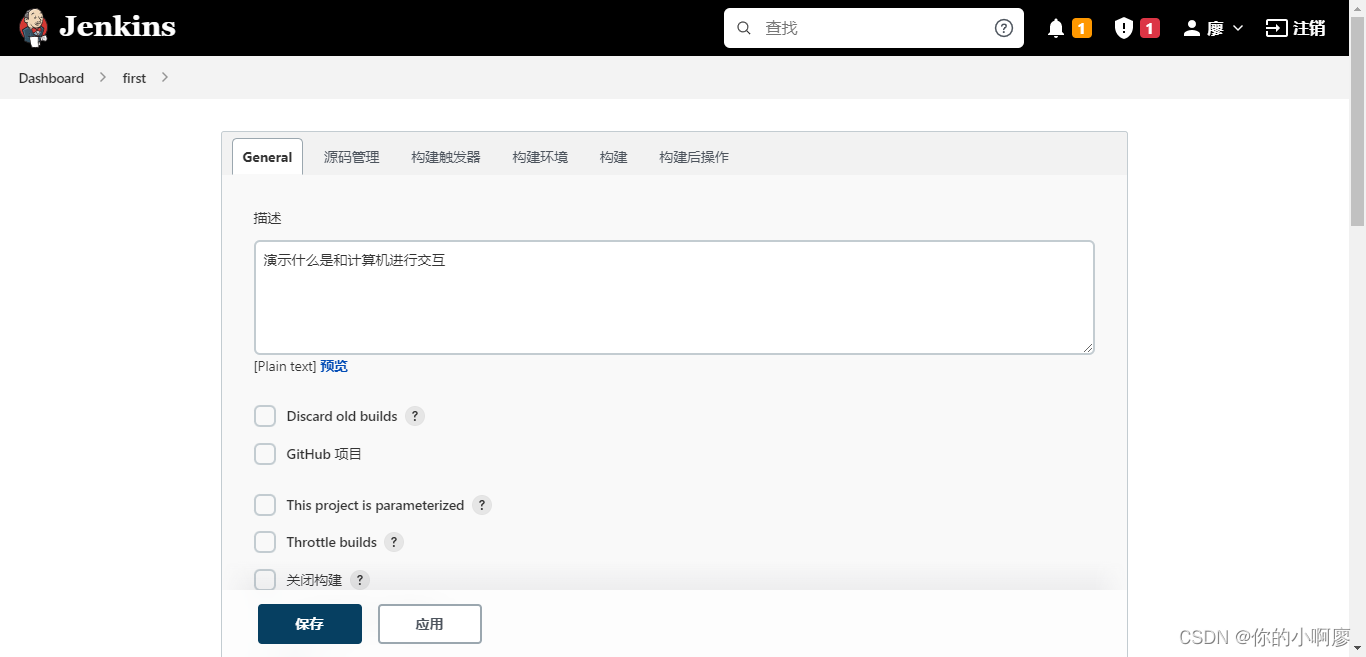Click inside the description textarea
Image resolution: width=1366 pixels, height=657 pixels.
click(x=674, y=295)
